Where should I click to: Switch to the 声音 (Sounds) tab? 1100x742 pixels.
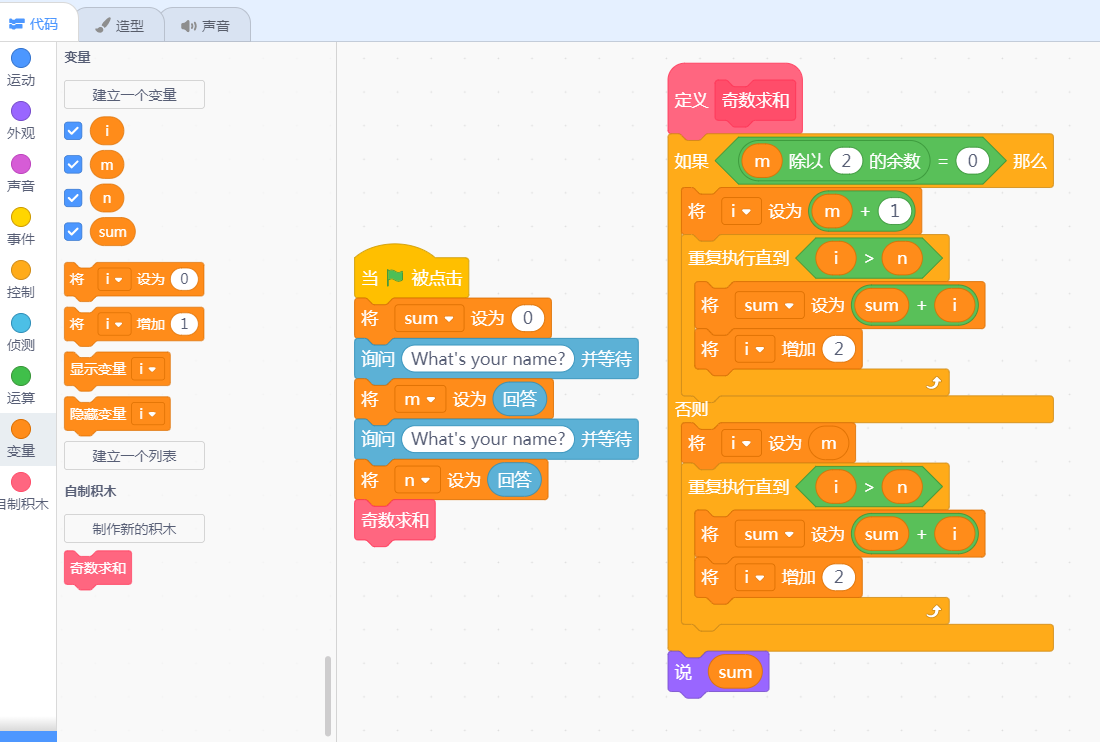tap(206, 26)
